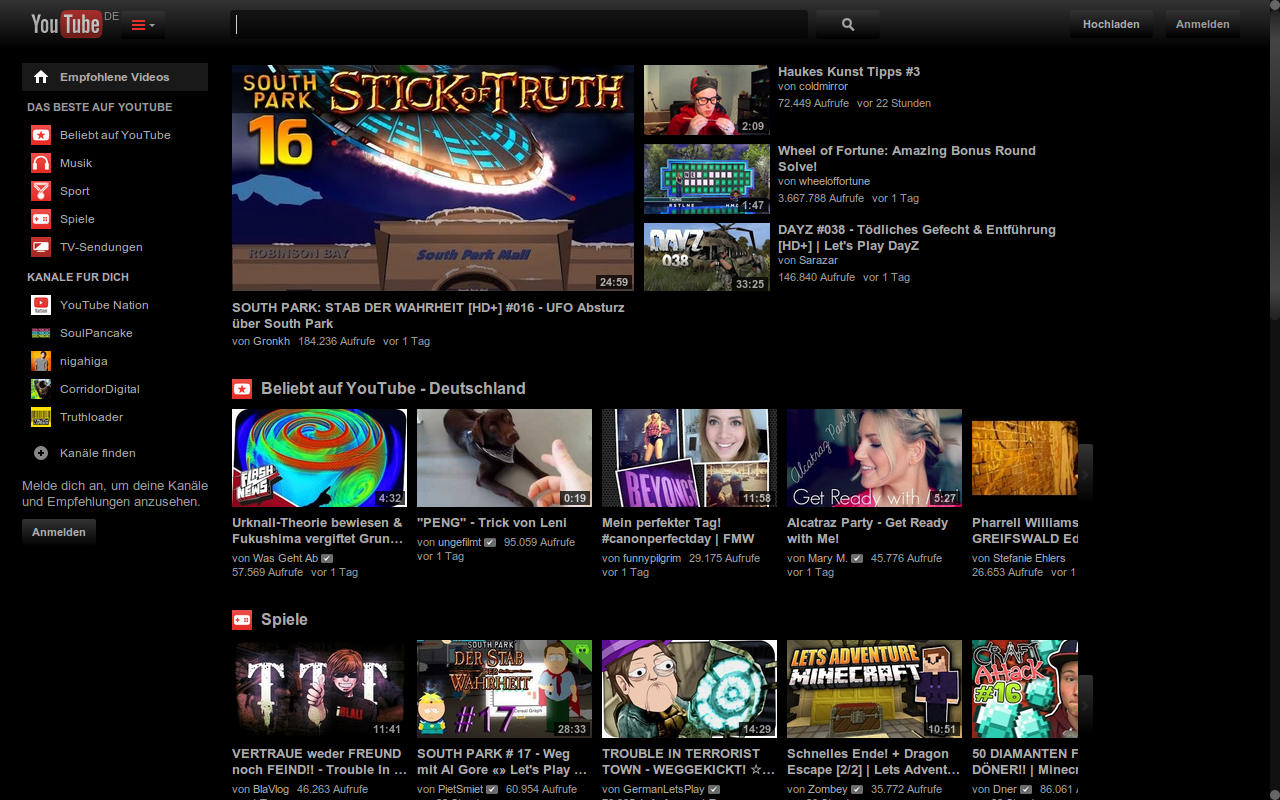Click Spiele section gamepad icon
This screenshot has height=800, width=1280.
pyautogui.click(x=242, y=620)
